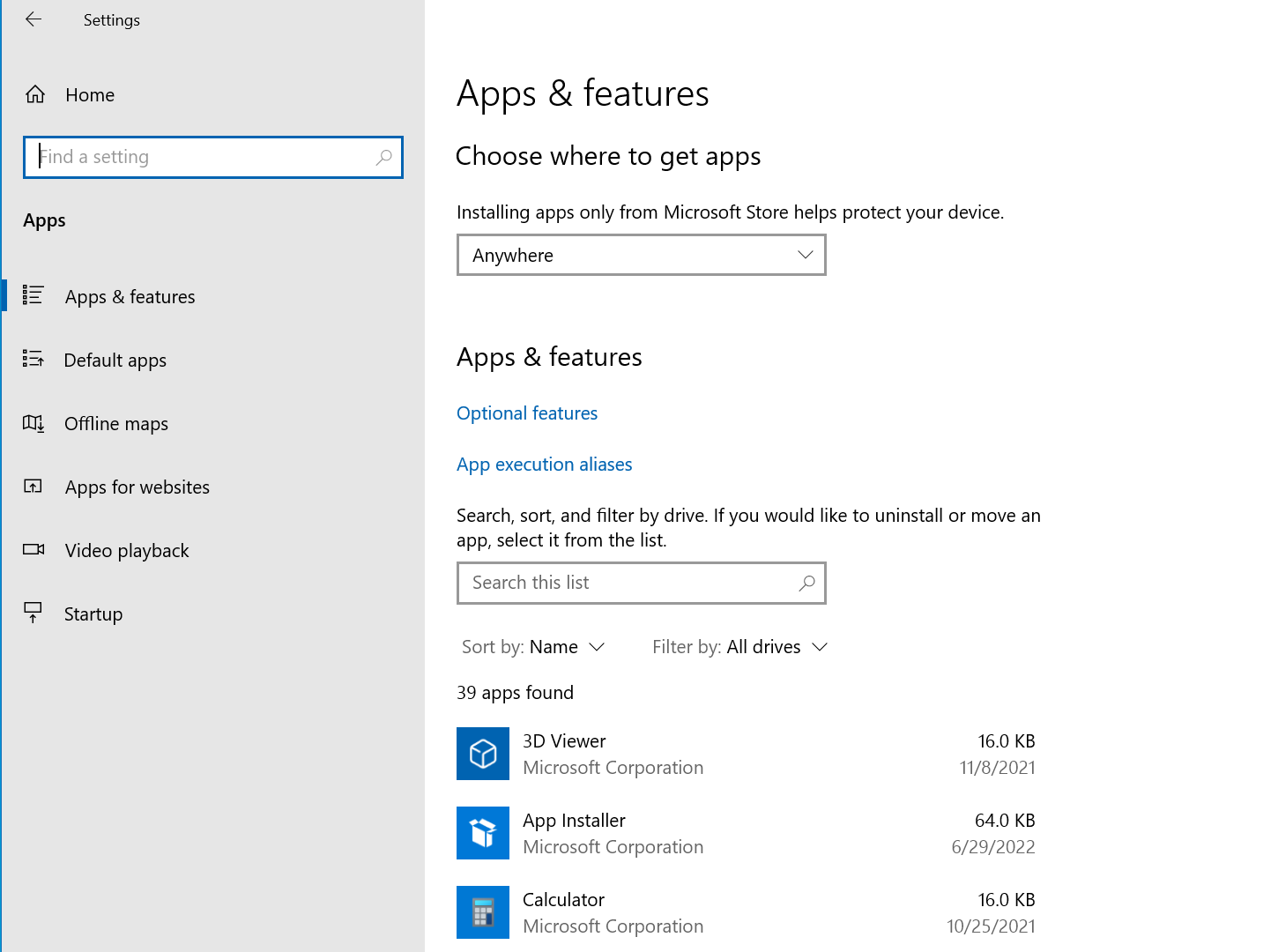This screenshot has height=952, width=1278.
Task: Click the Home icon in sidebar
Action: click(x=35, y=93)
